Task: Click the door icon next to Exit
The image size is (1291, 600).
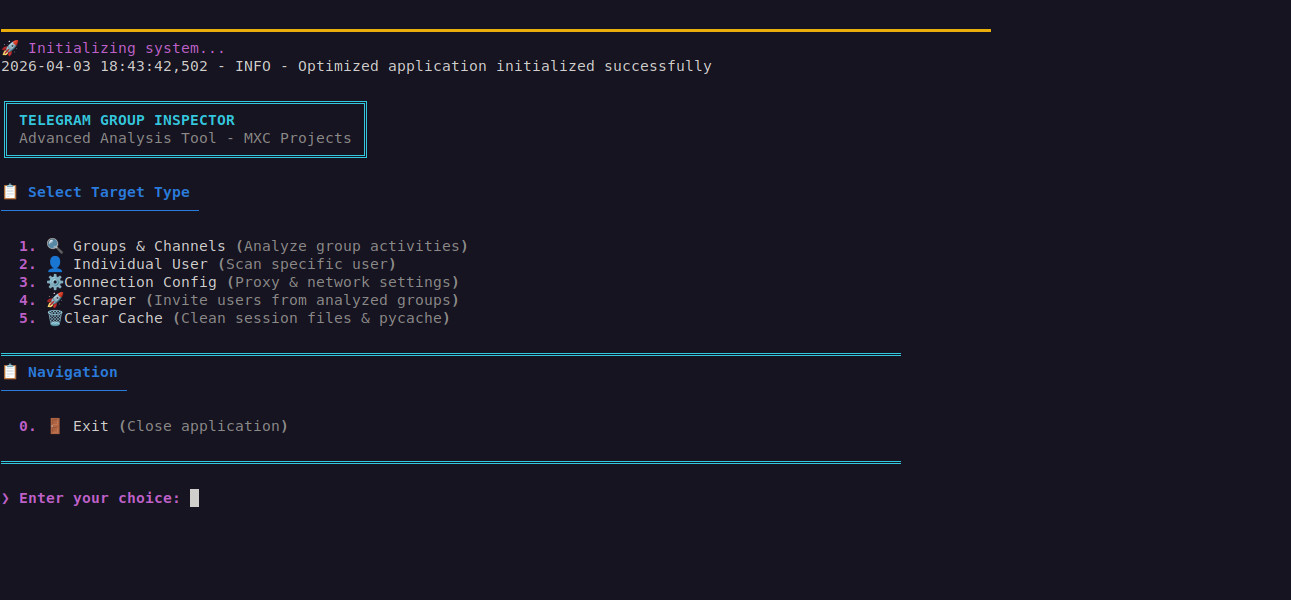Action: 54,426
